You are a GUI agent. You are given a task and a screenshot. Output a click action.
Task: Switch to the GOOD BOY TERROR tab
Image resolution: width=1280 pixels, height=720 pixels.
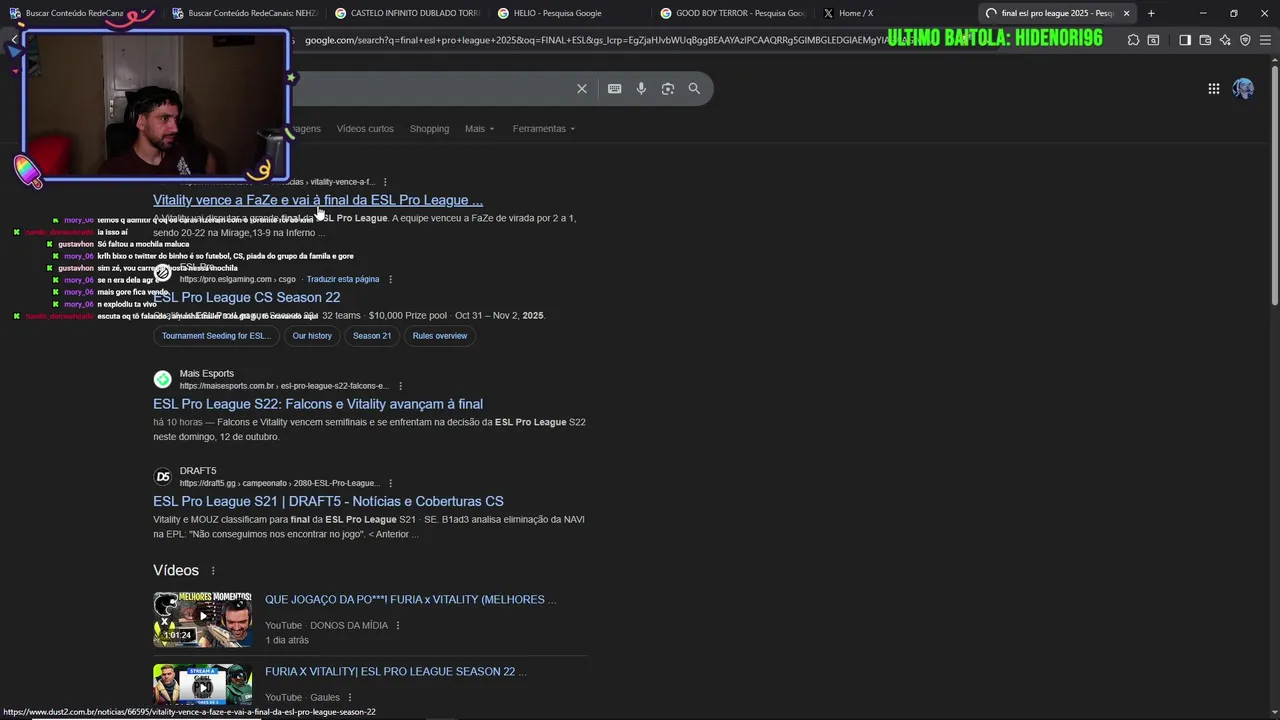click(733, 13)
